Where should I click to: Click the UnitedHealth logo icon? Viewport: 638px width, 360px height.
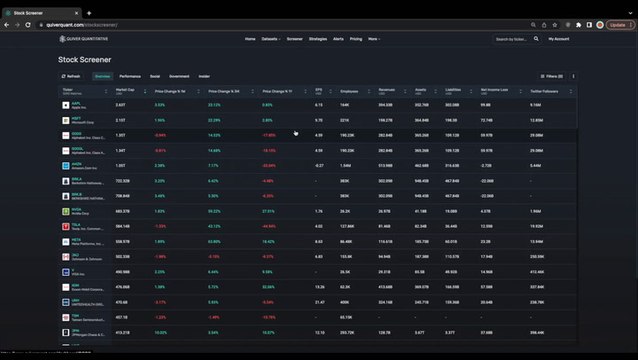click(x=66, y=302)
